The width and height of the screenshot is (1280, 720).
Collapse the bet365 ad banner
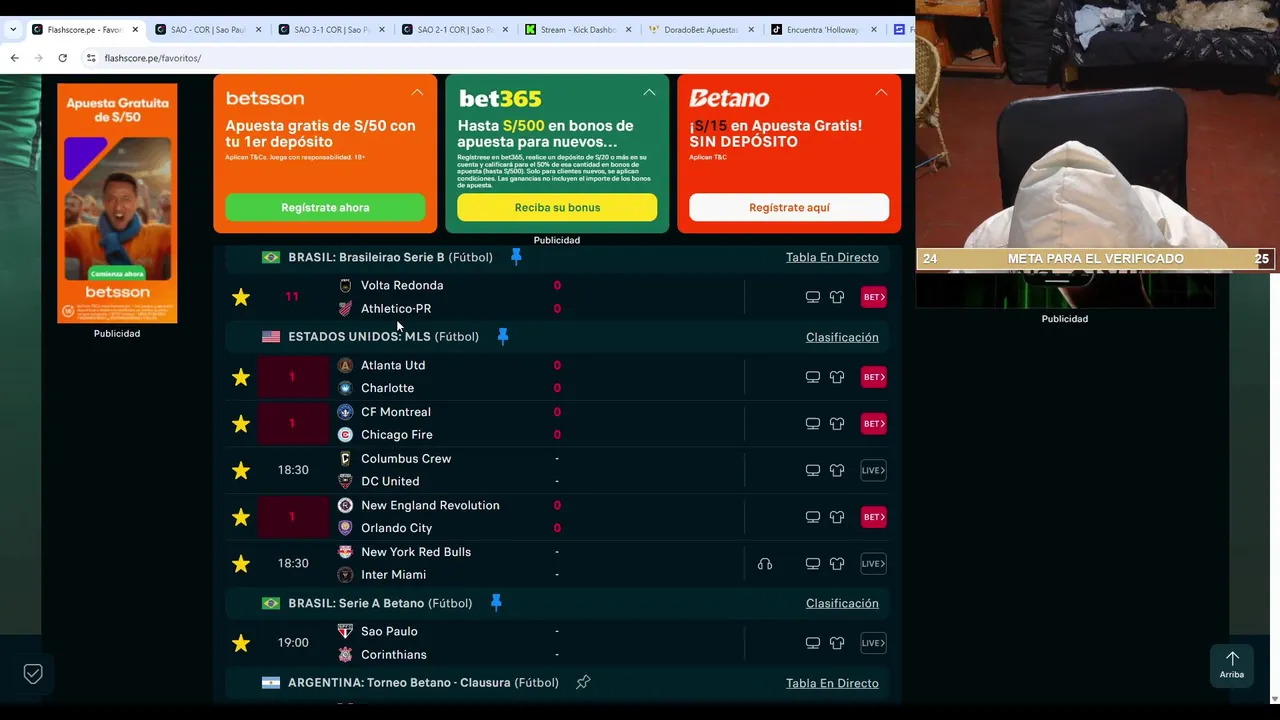[x=649, y=92]
